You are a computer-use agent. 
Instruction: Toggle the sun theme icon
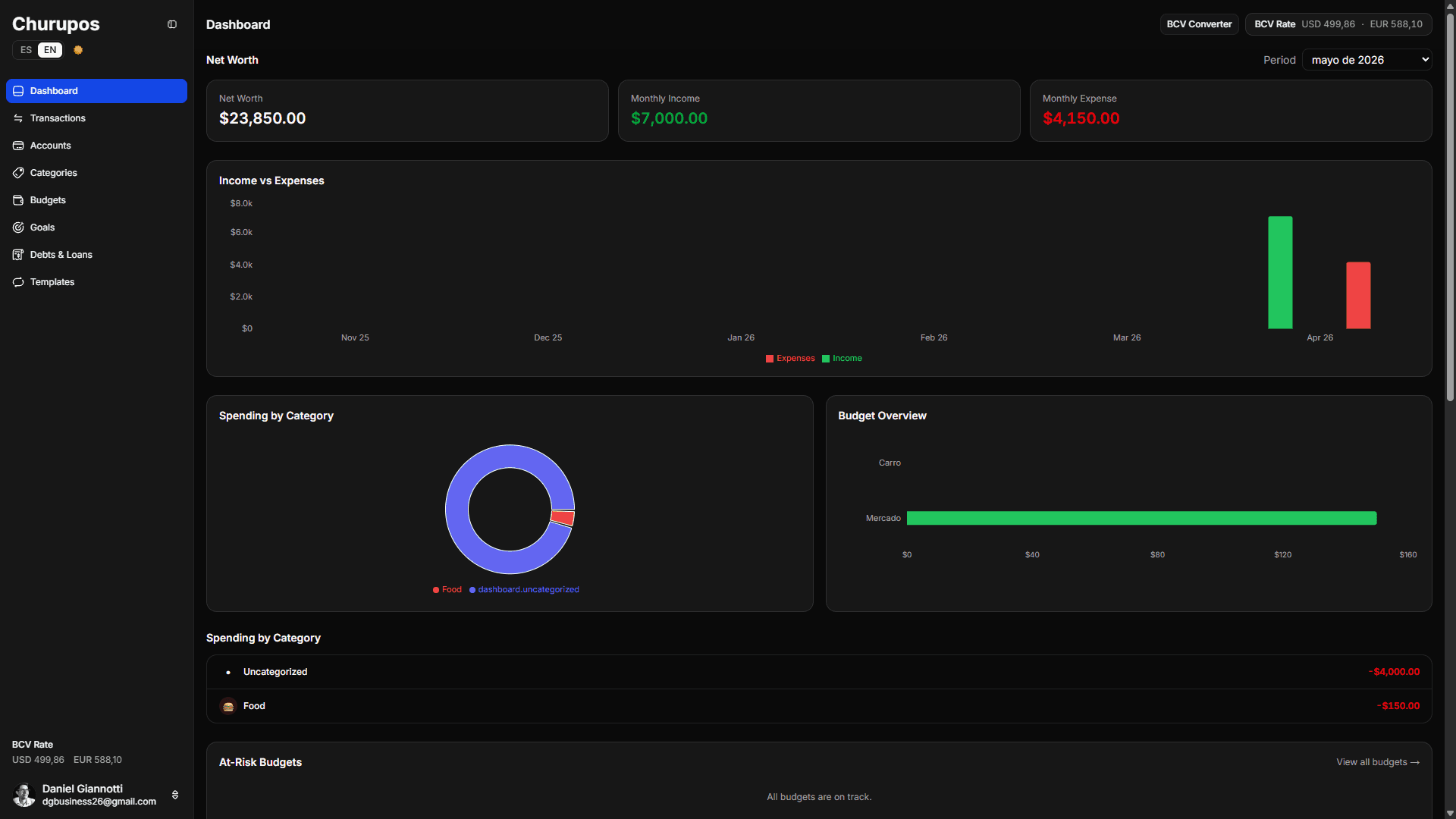point(78,50)
